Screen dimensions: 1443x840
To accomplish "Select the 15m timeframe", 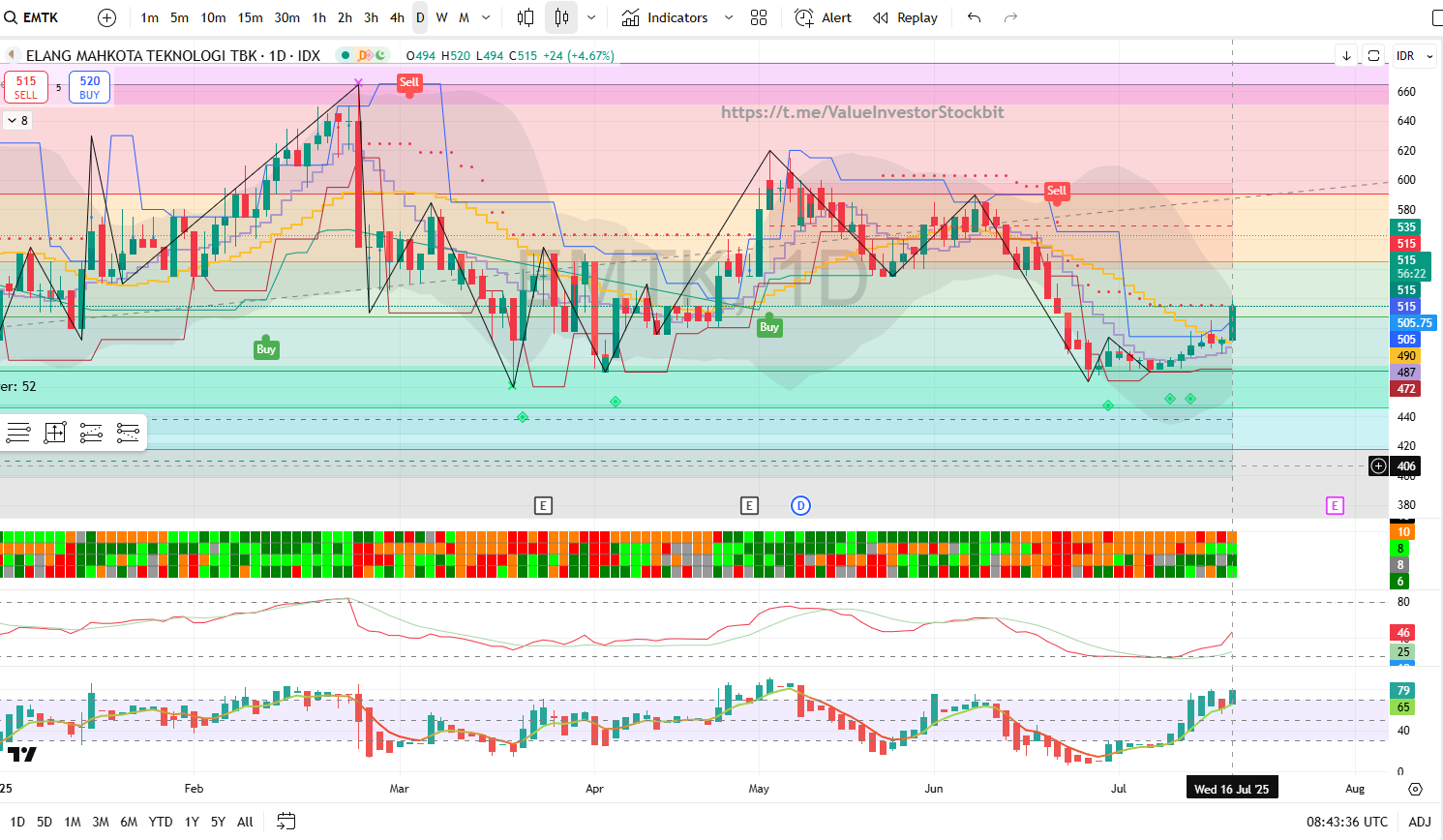I will 251,17.
